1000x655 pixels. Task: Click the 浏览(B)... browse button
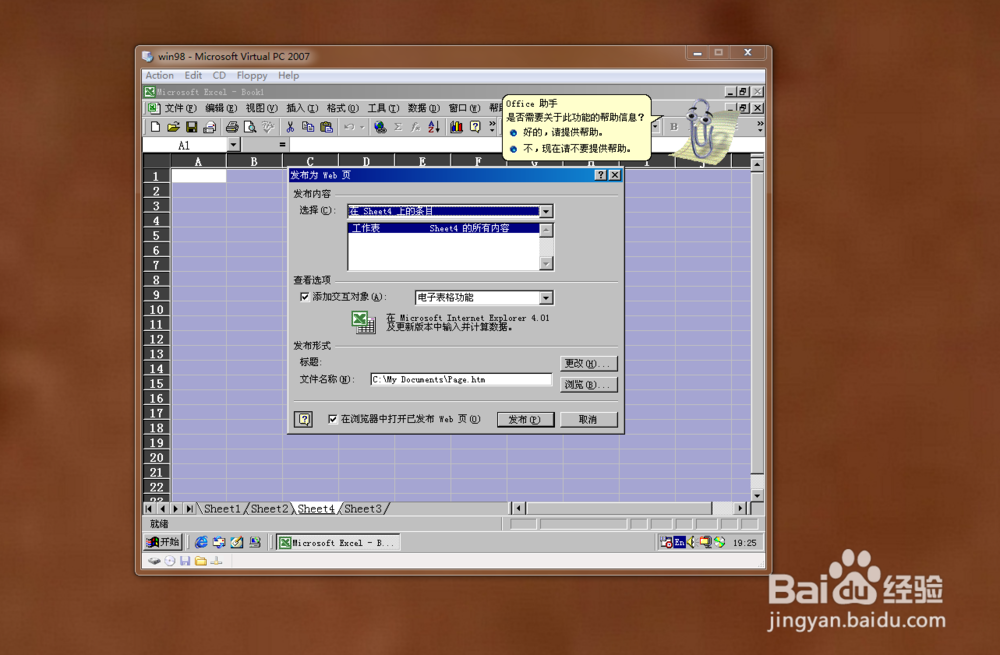(x=588, y=385)
